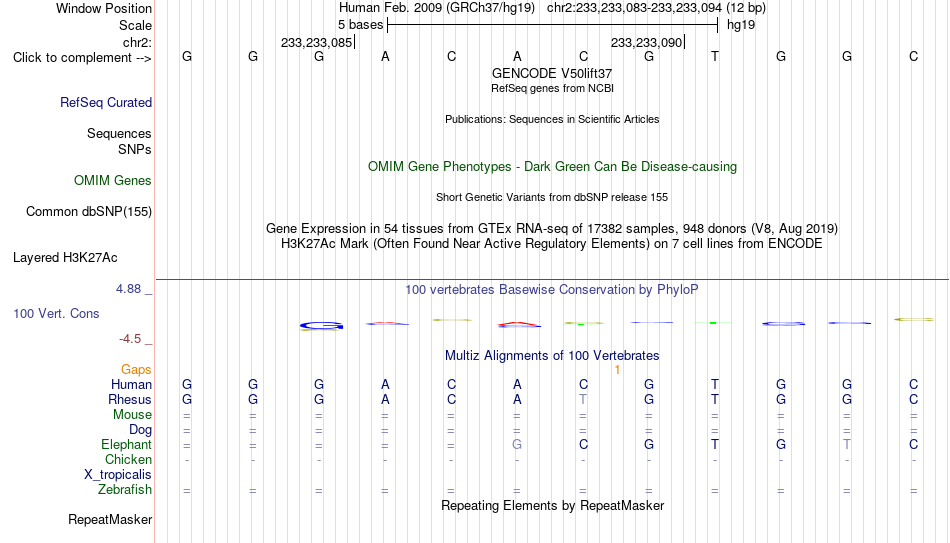This screenshot has height=543, width=950.
Task: Select the Window Position label
Action: 104,8
